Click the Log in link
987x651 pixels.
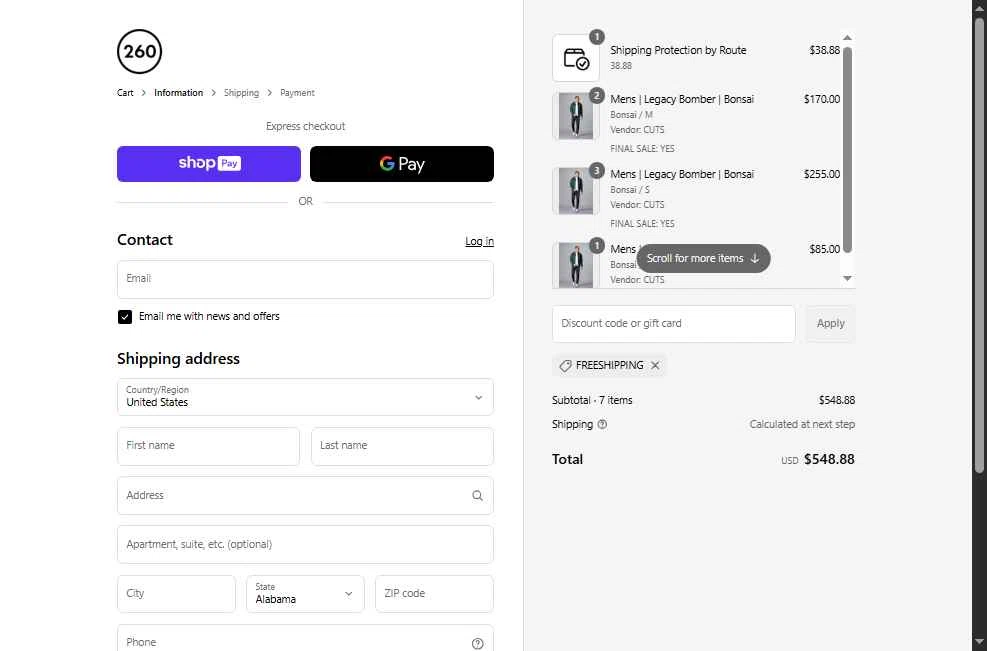click(x=479, y=241)
